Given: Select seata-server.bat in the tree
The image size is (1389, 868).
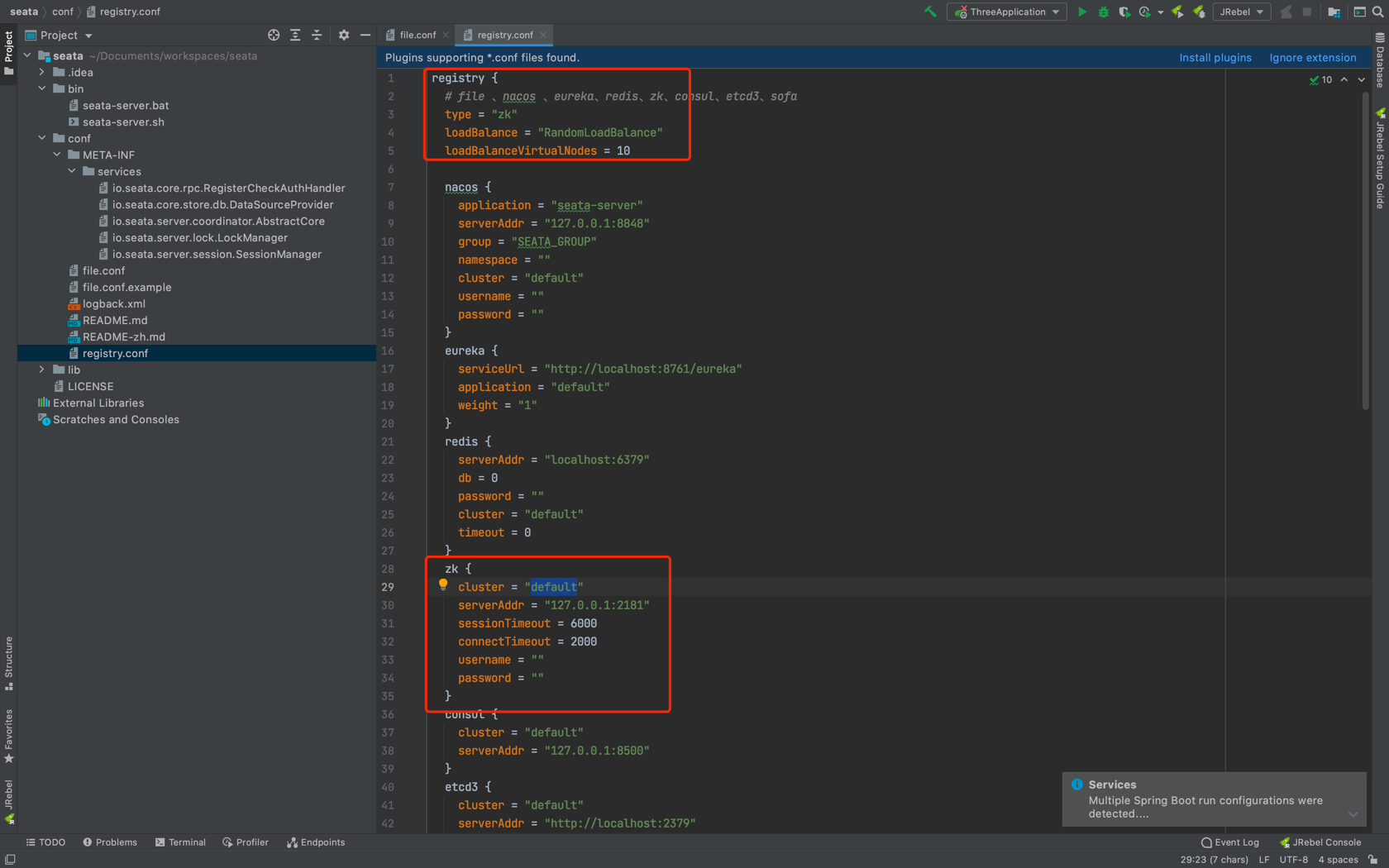Looking at the screenshot, I should pos(125,105).
